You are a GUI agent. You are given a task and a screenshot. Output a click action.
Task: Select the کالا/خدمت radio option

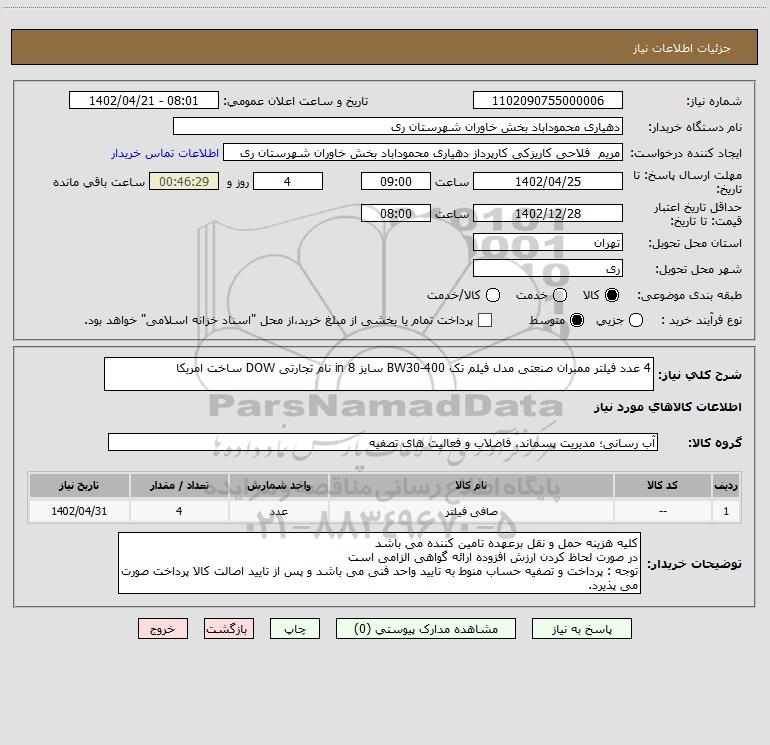[493, 295]
